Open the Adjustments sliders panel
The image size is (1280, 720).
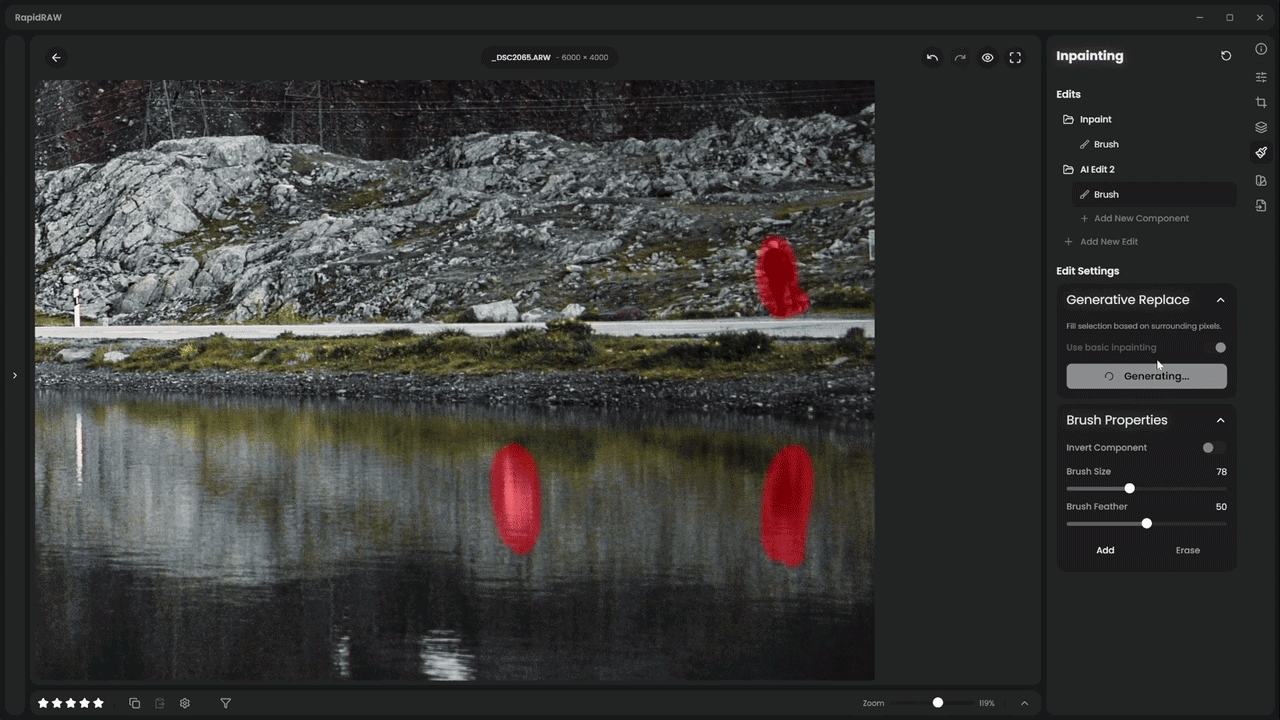tap(1261, 77)
